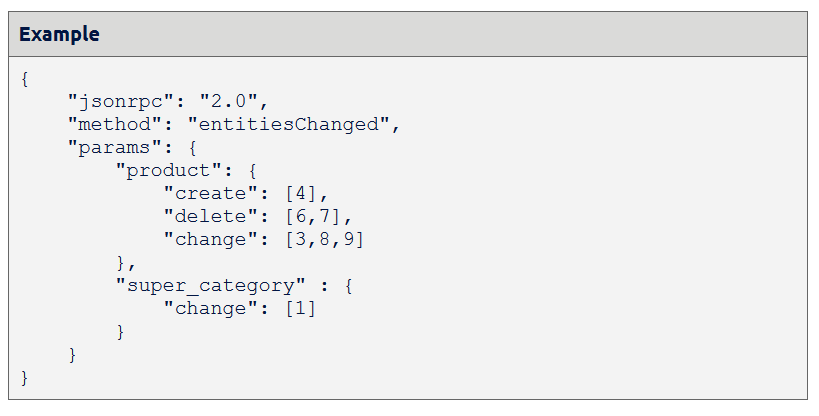
Task: Click the [3,8,9] array value
Action: tap(324, 239)
